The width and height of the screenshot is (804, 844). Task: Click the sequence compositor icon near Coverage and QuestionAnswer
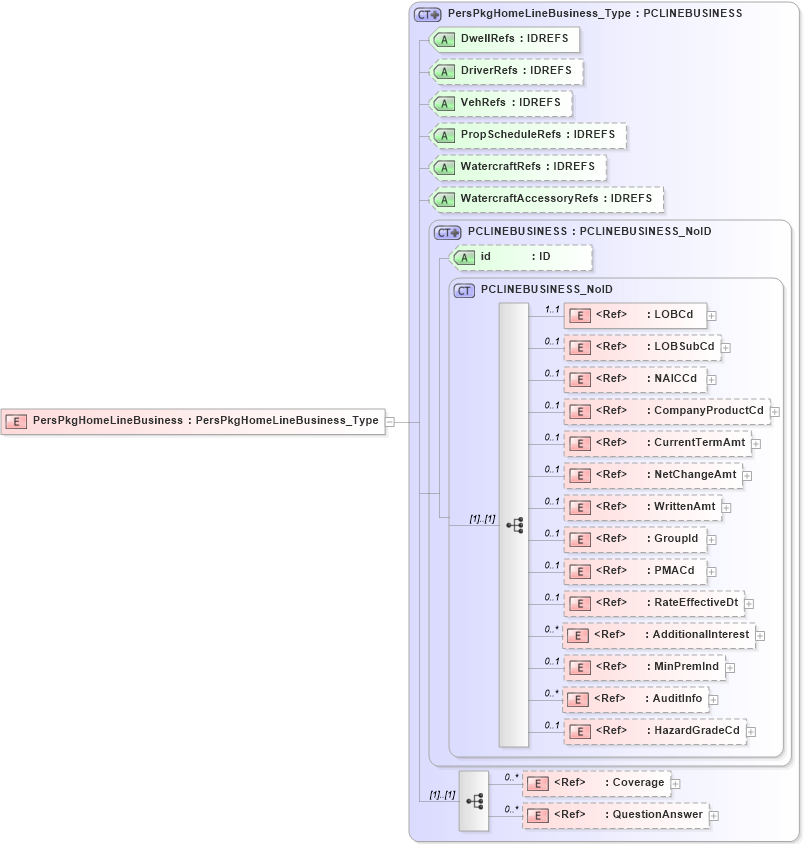pyautogui.click(x=473, y=799)
